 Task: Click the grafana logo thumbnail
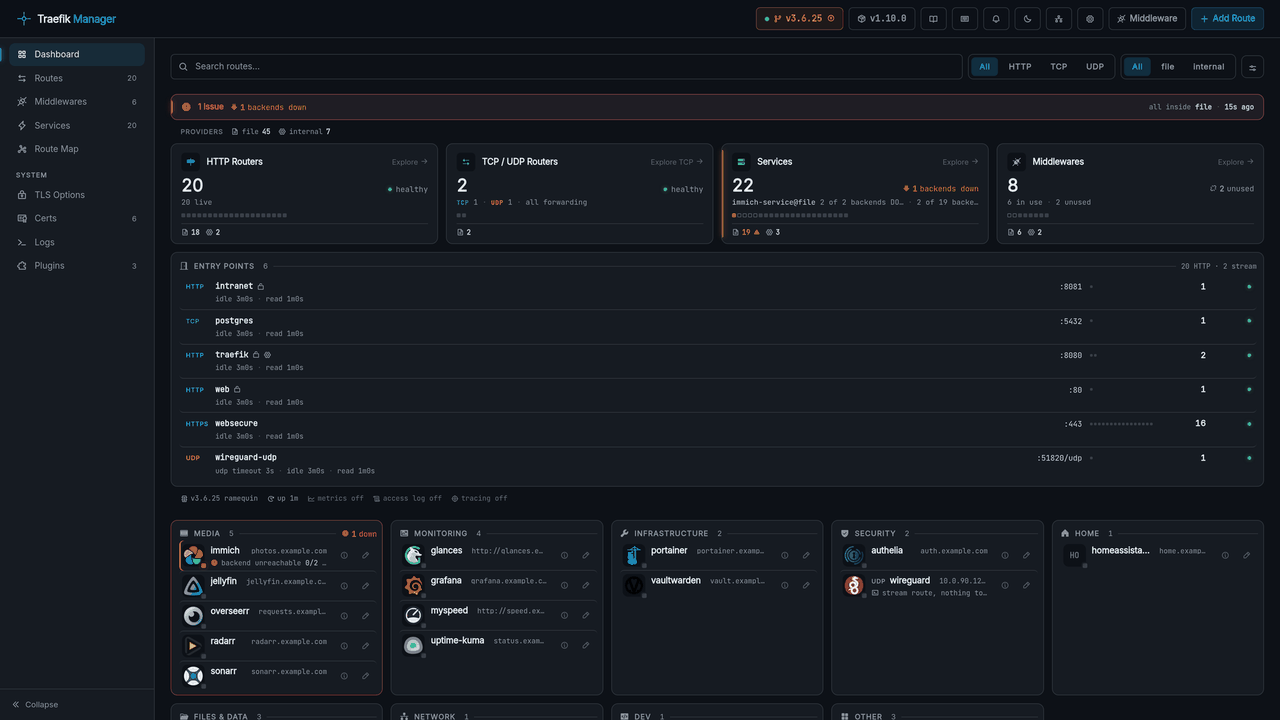click(414, 586)
